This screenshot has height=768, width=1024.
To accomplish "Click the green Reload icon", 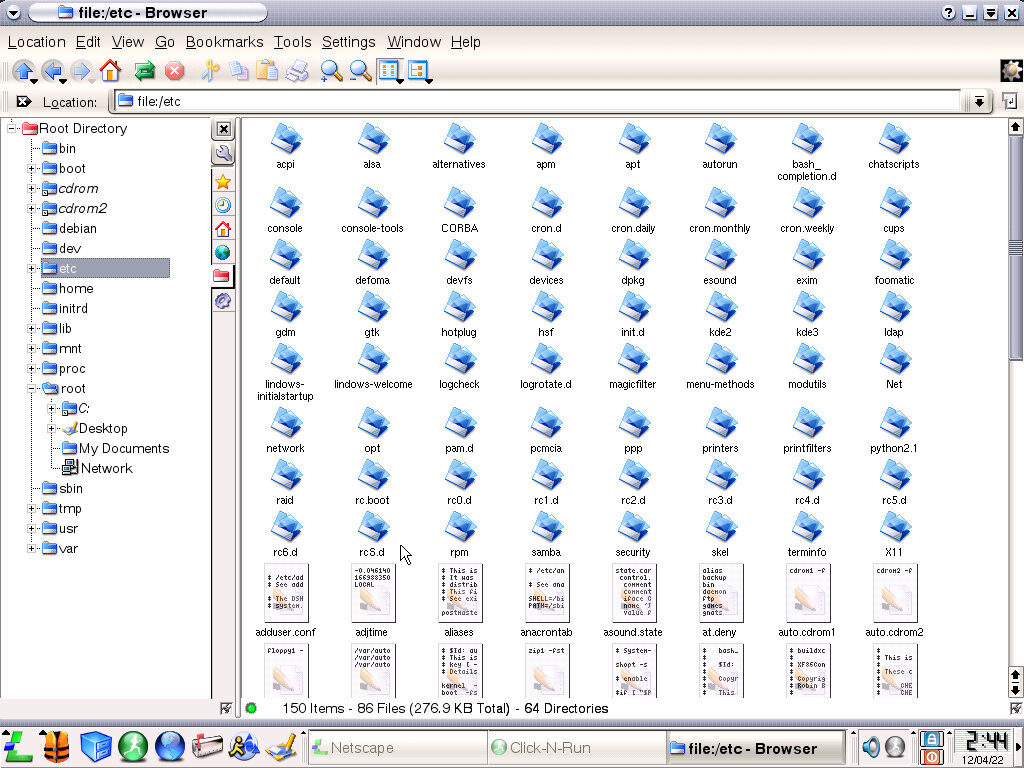I will coord(144,71).
